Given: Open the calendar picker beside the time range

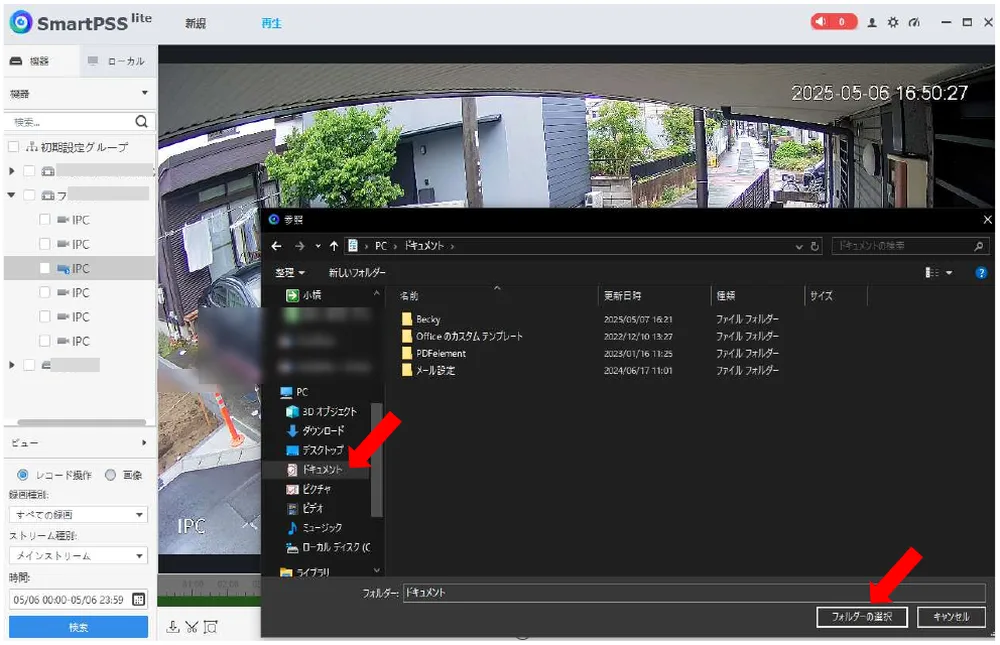Looking at the screenshot, I should pyautogui.click(x=138, y=599).
